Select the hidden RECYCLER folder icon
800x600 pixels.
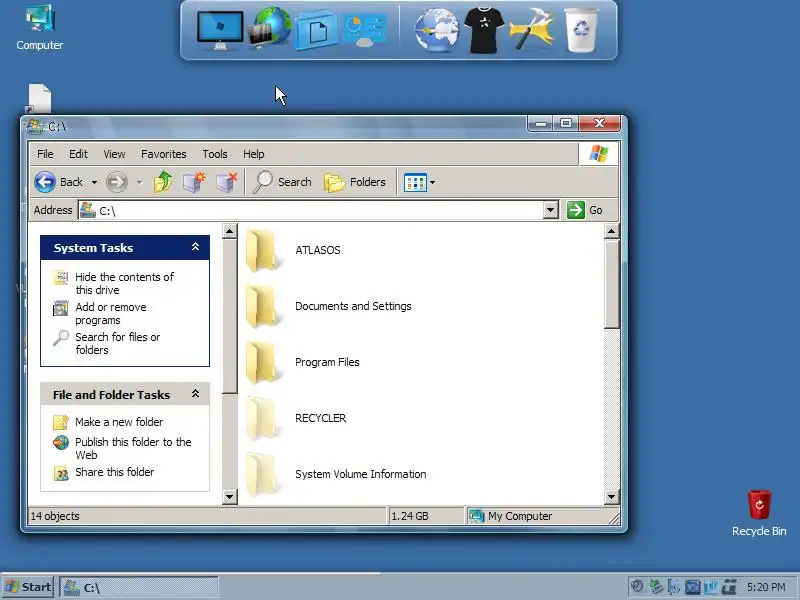(x=261, y=418)
